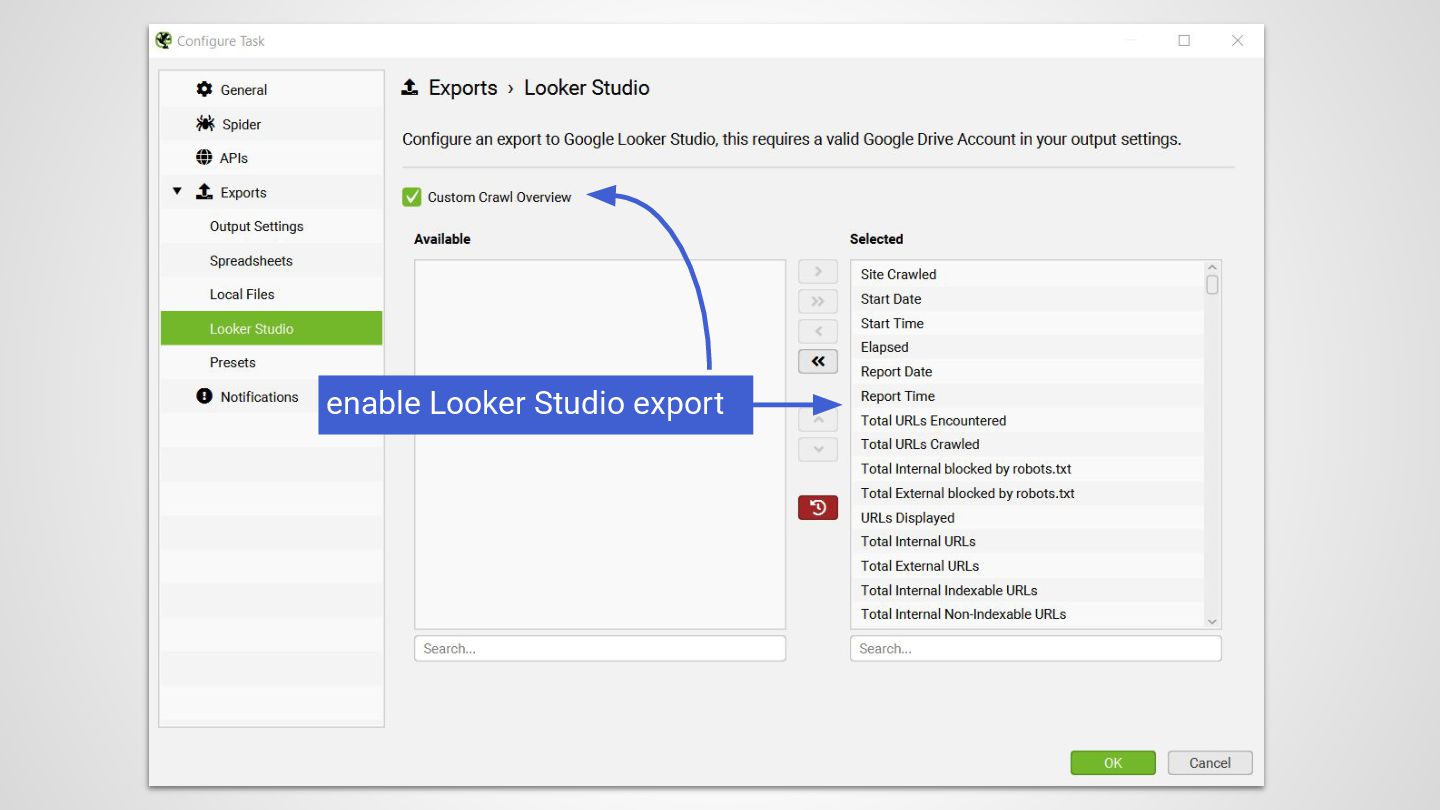This screenshot has width=1440, height=810.
Task: Click the move all left double arrow
Action: tap(818, 362)
